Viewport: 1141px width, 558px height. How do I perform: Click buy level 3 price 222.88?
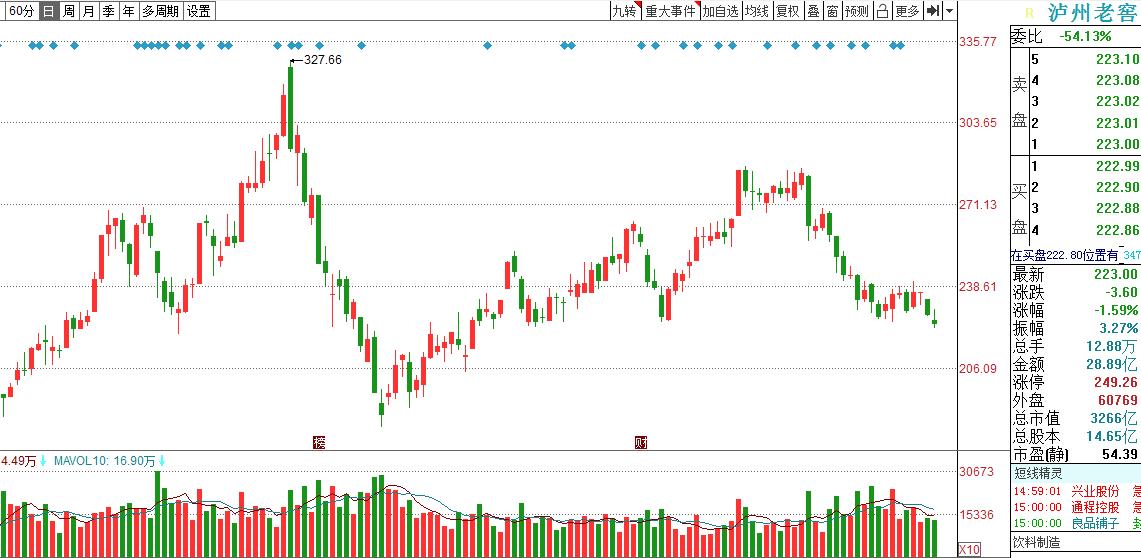tap(1118, 209)
